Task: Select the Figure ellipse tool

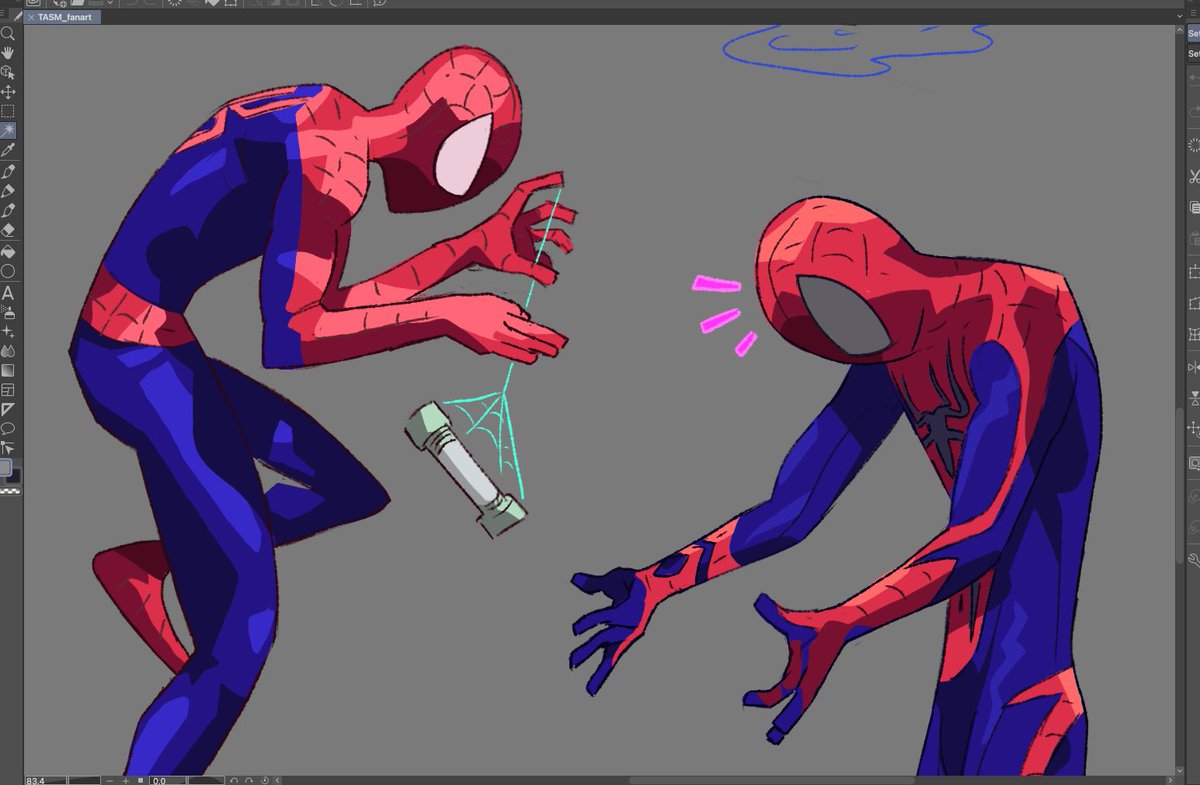Action: pyautogui.click(x=8, y=271)
